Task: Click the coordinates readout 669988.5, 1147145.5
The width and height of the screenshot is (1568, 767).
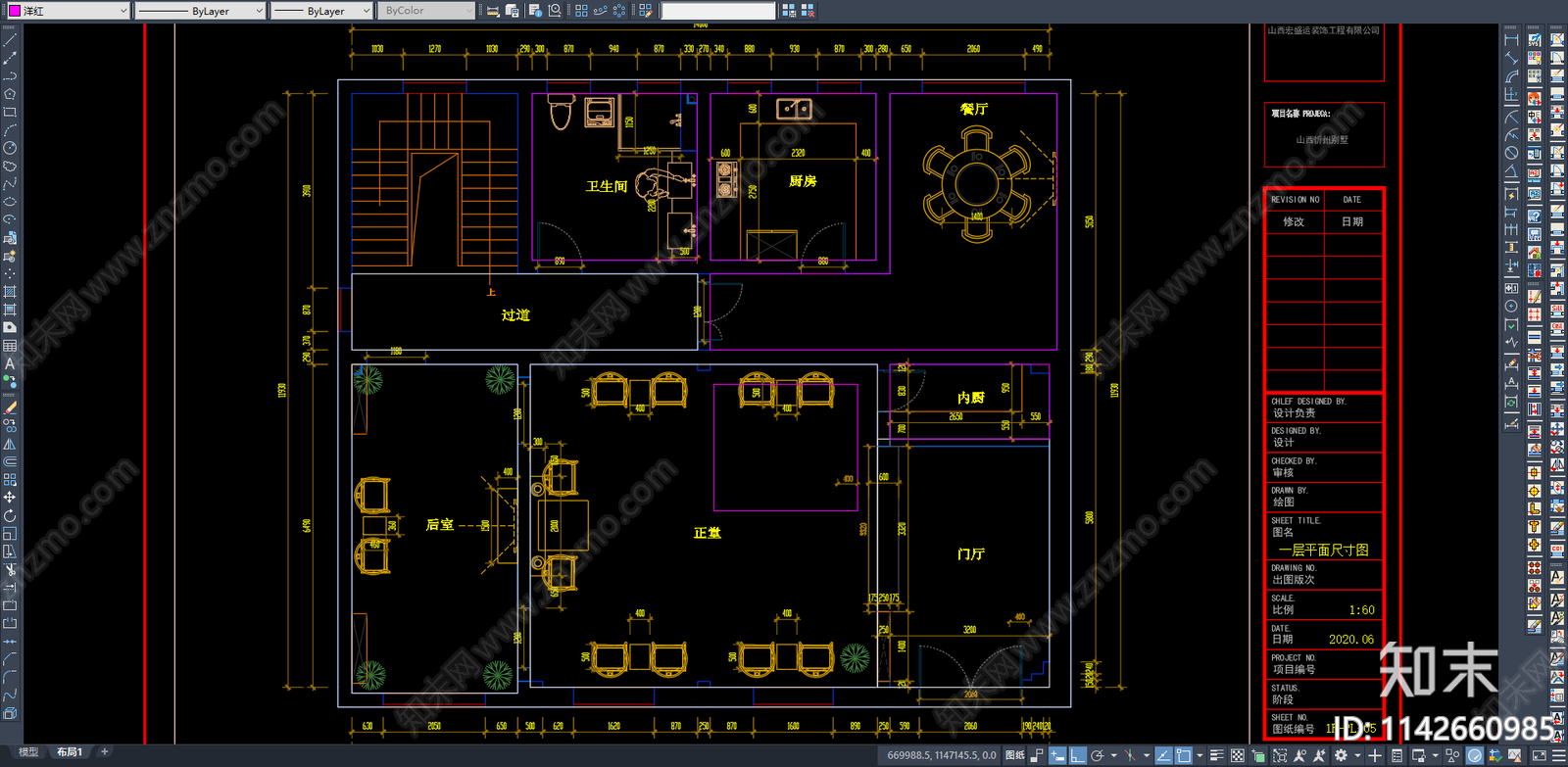Action: pos(942,755)
